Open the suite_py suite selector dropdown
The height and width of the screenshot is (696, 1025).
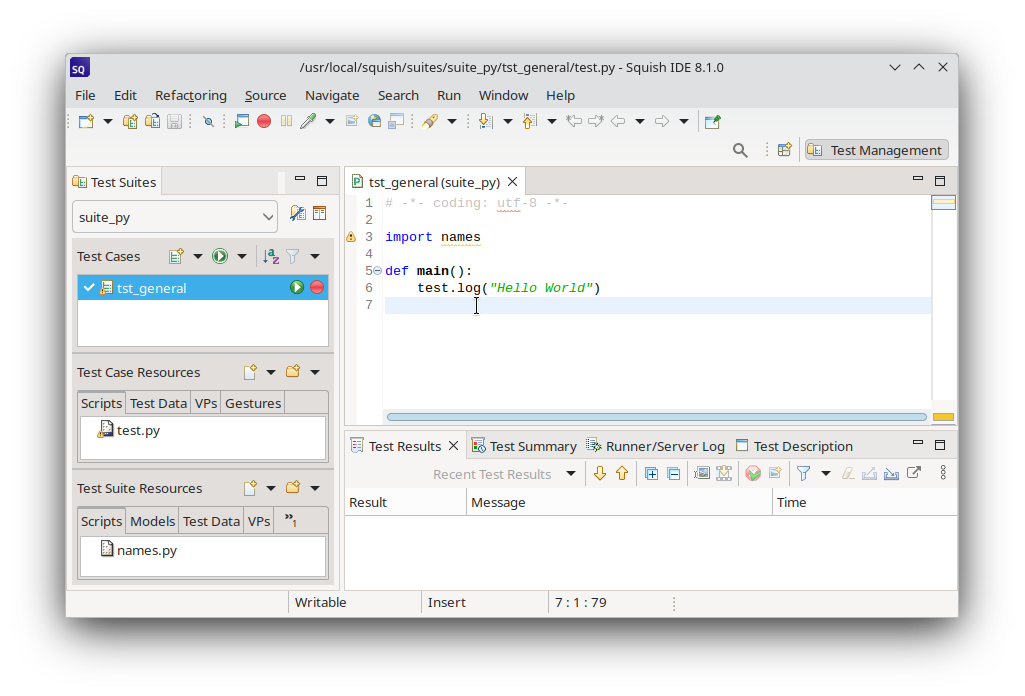(x=268, y=217)
